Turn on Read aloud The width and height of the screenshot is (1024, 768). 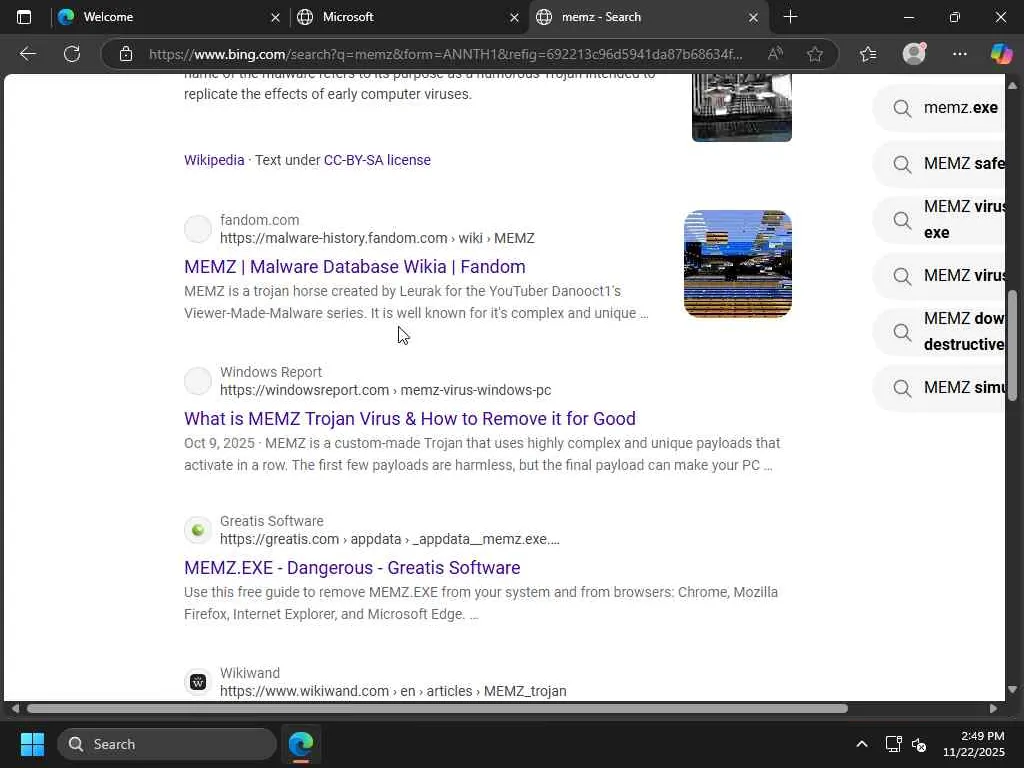(x=775, y=54)
